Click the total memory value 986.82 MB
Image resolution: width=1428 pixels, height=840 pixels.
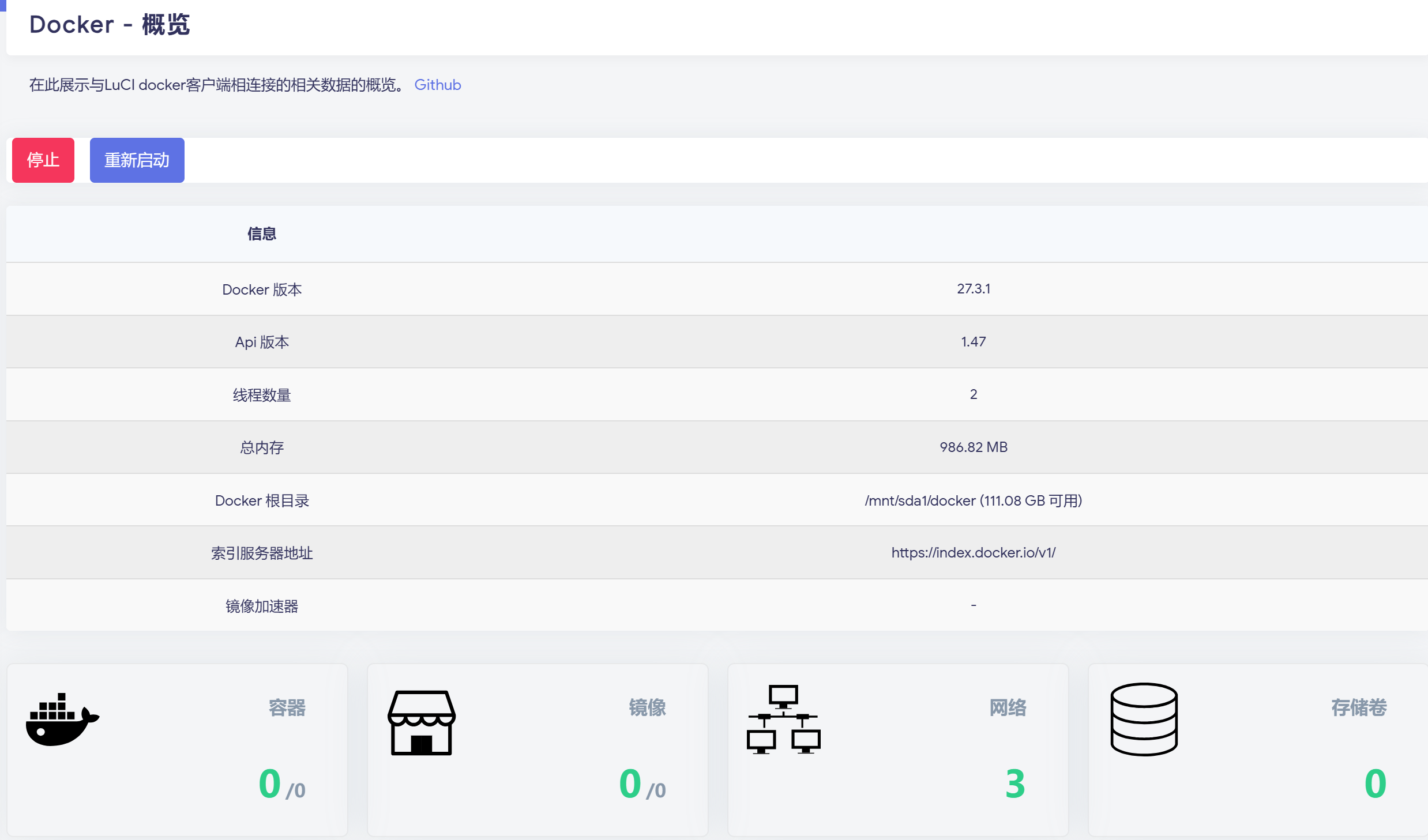pyautogui.click(x=973, y=447)
